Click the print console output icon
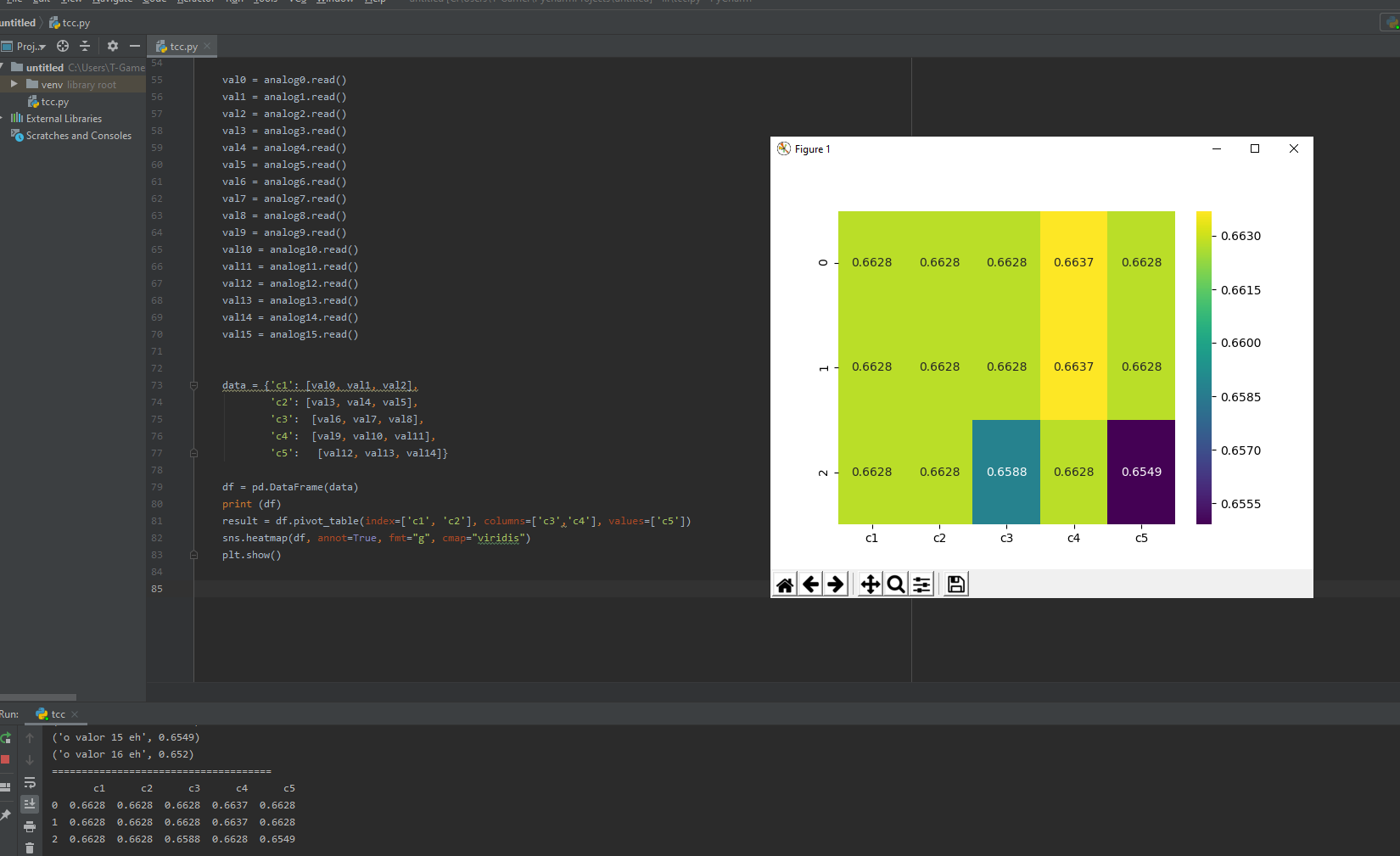The height and width of the screenshot is (856, 1400). pos(30,827)
